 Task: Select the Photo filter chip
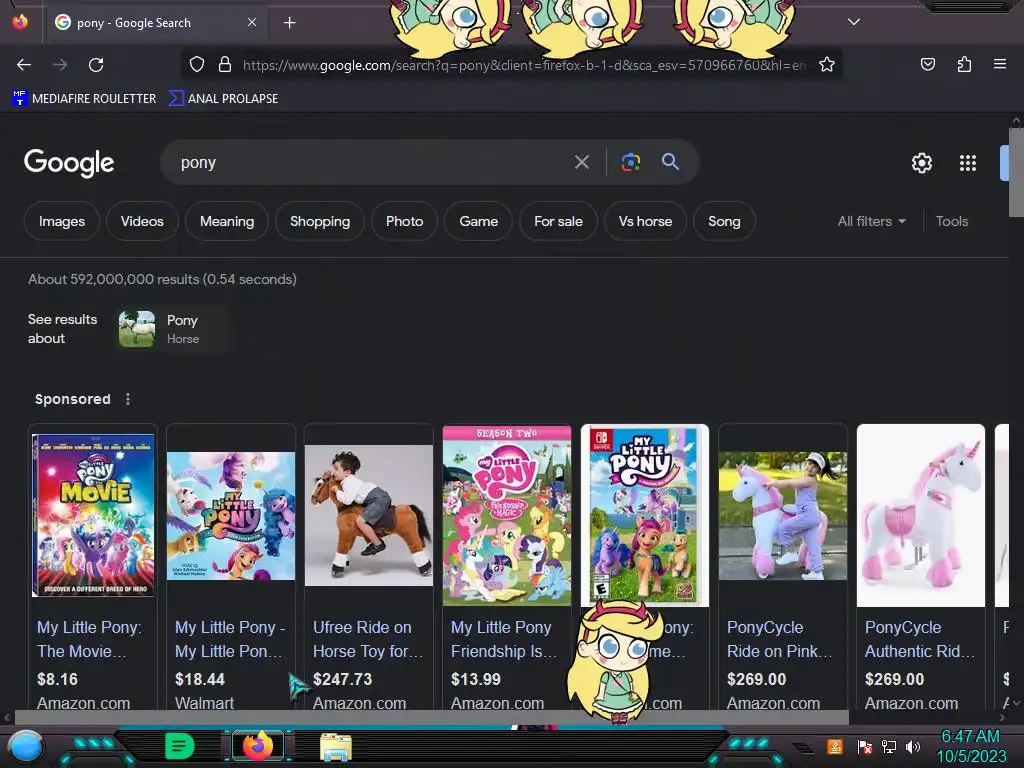pos(404,221)
